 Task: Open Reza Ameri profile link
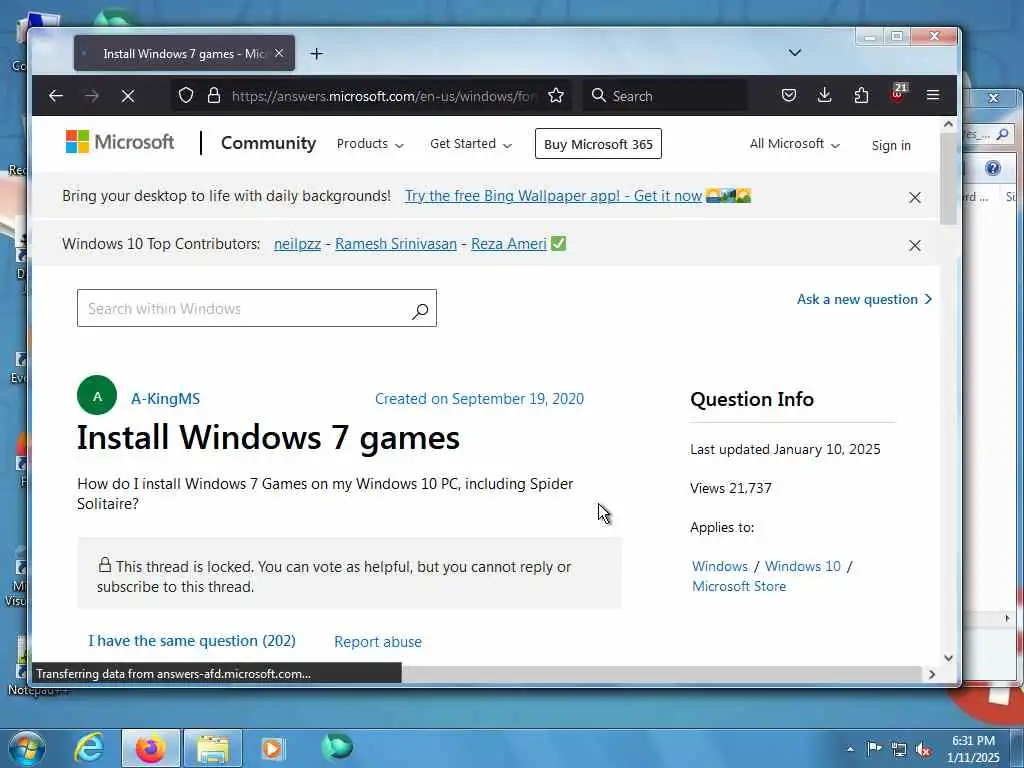pyautogui.click(x=509, y=244)
